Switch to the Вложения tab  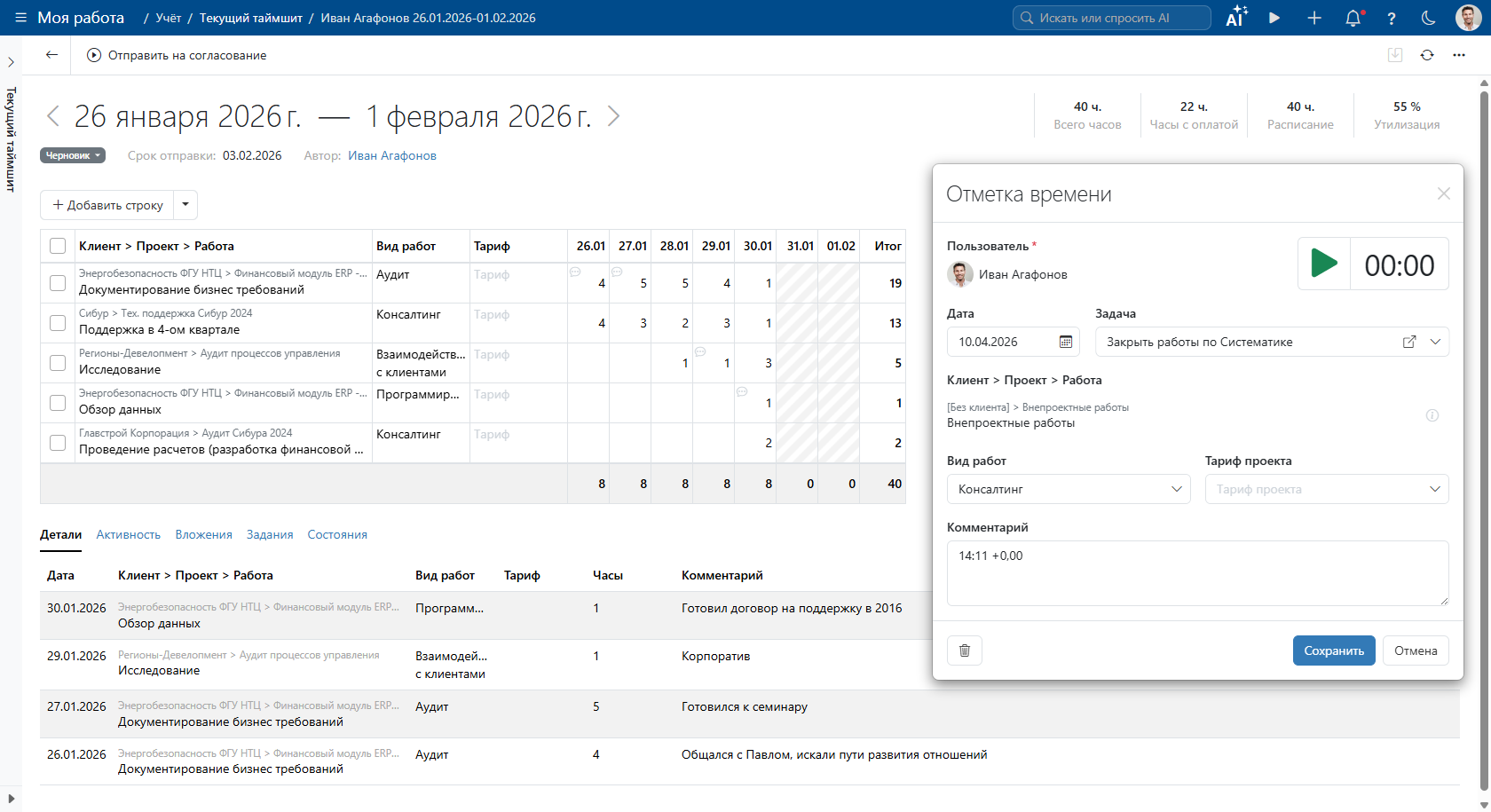[203, 534]
